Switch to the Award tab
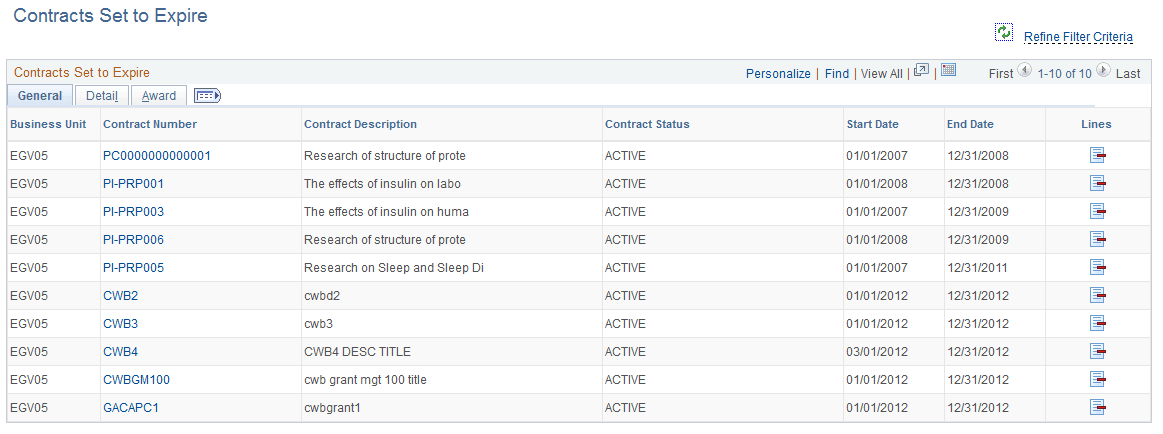 (159, 96)
